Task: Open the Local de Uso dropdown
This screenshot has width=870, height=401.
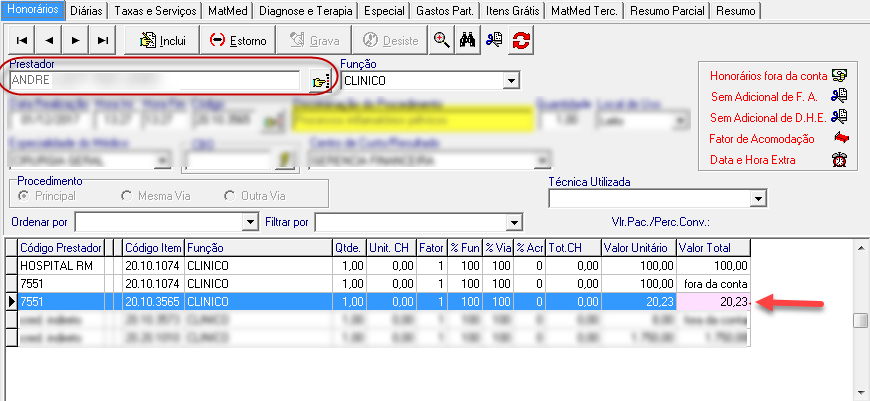Action: point(681,120)
